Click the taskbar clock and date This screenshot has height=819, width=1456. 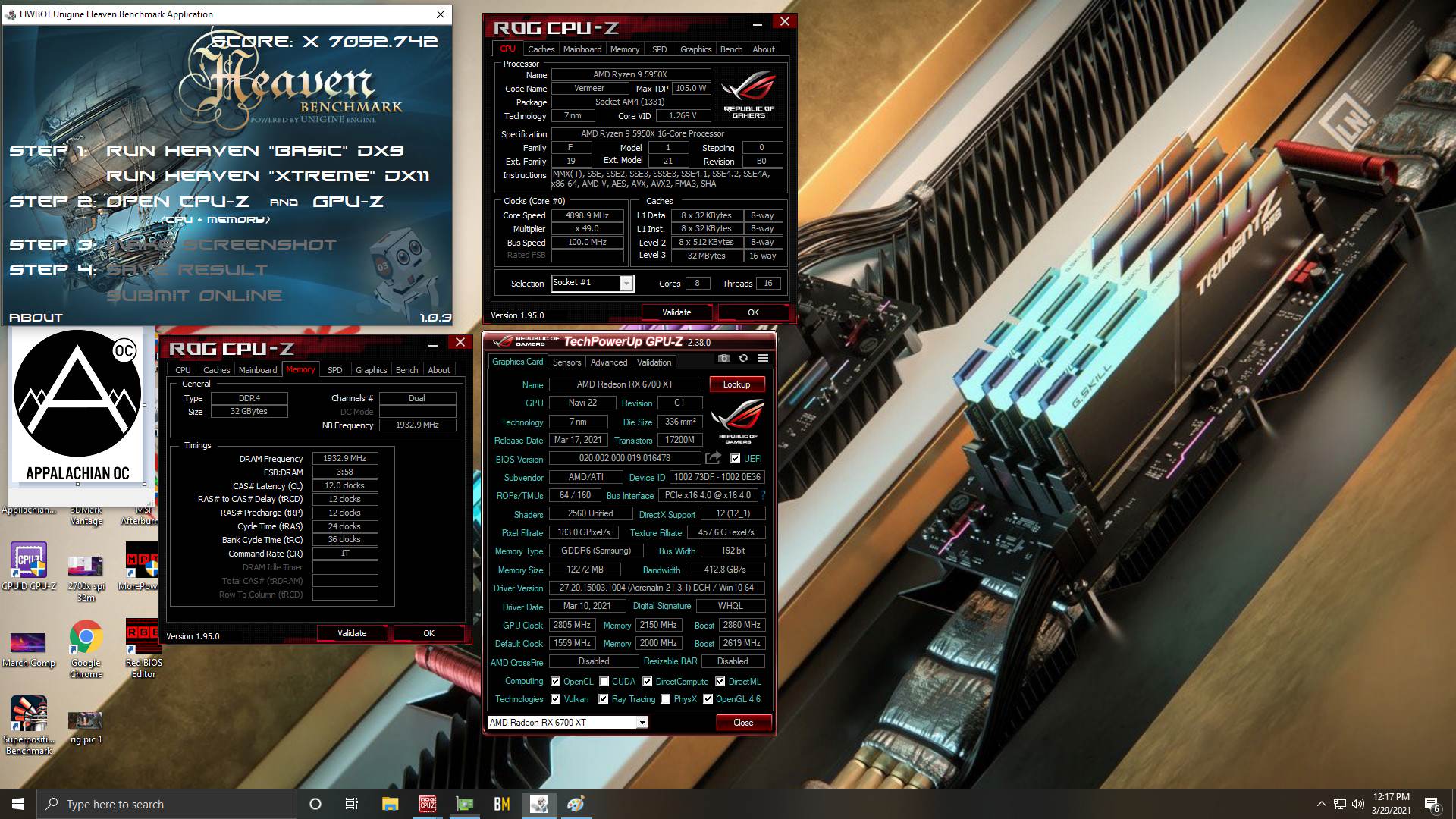coord(1391,804)
